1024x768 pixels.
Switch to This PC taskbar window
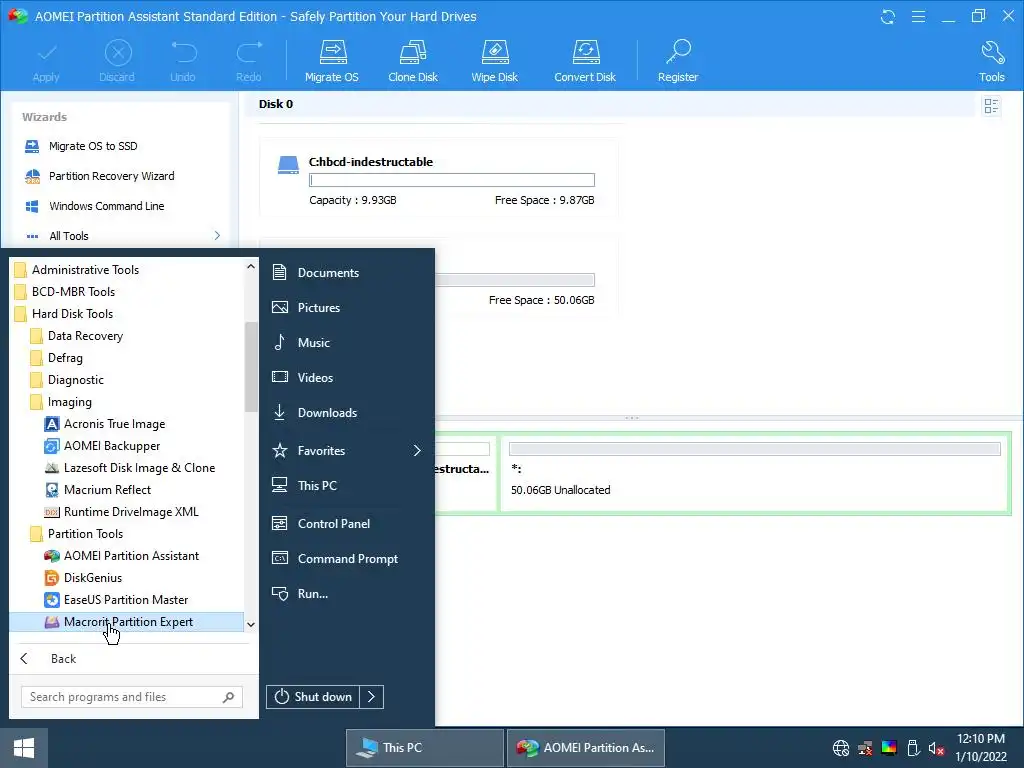tap(424, 748)
